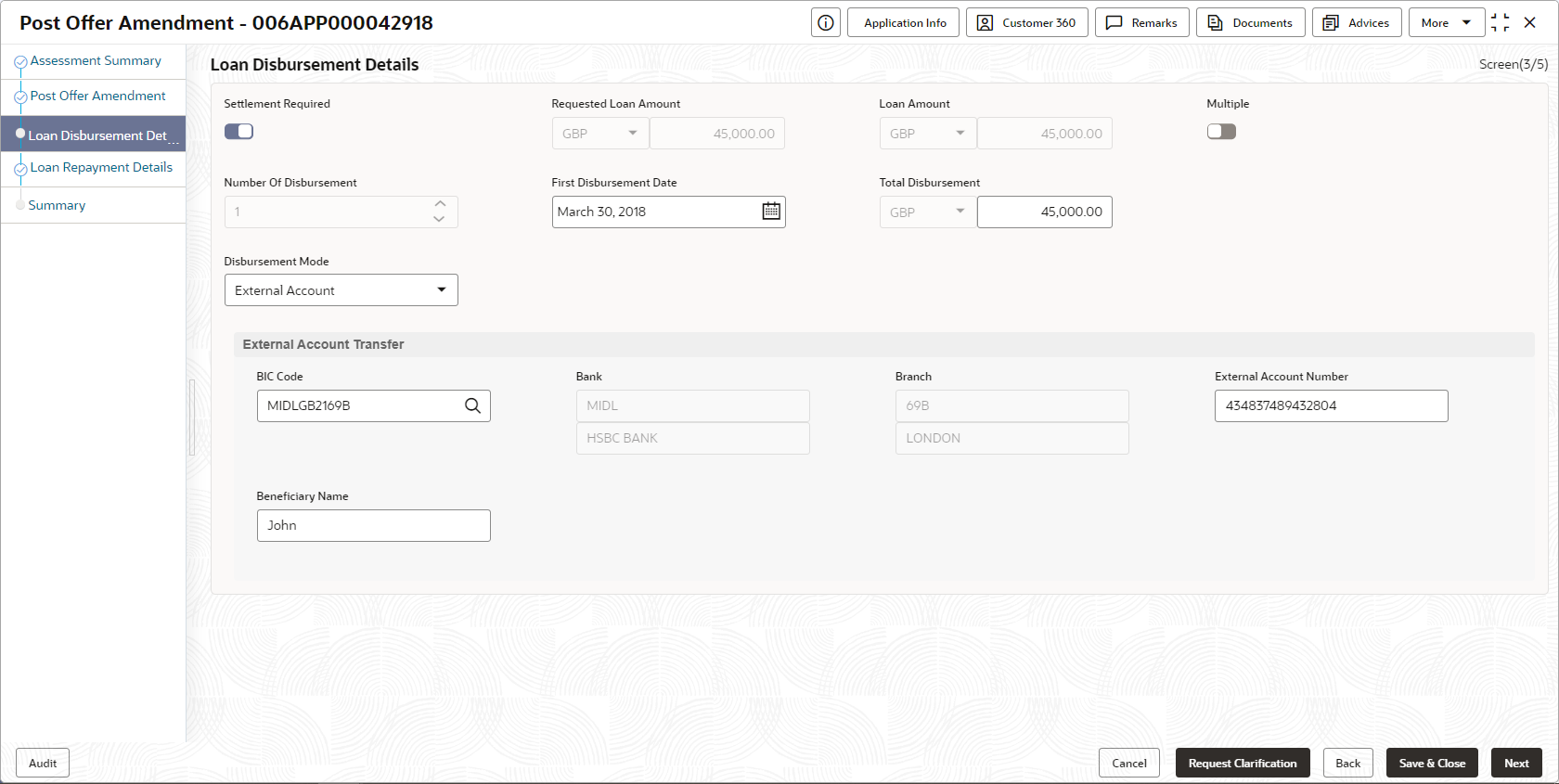Click the Back button
This screenshot has height=784, width=1559.
pos(1348,763)
